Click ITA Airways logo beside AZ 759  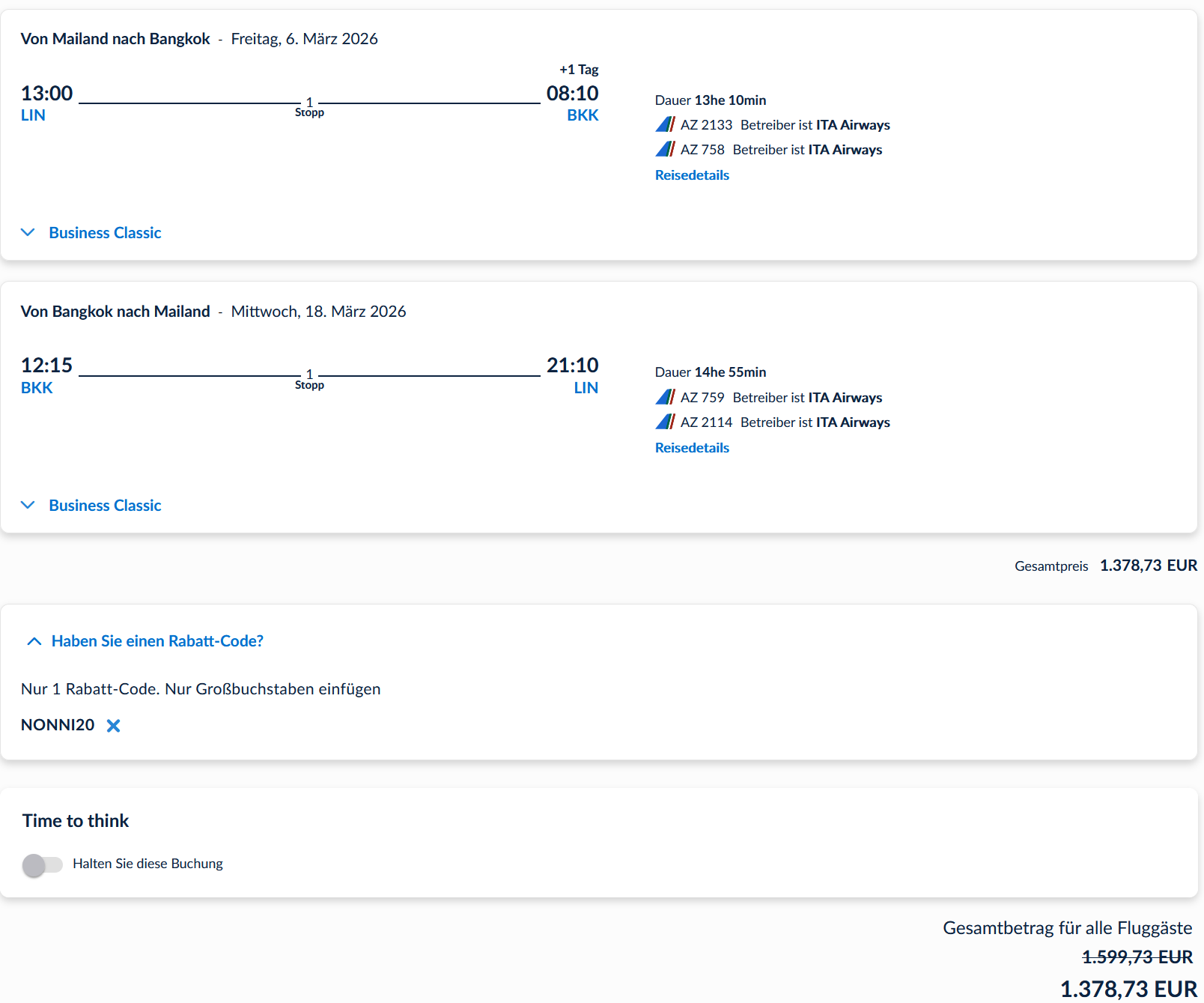coord(665,397)
